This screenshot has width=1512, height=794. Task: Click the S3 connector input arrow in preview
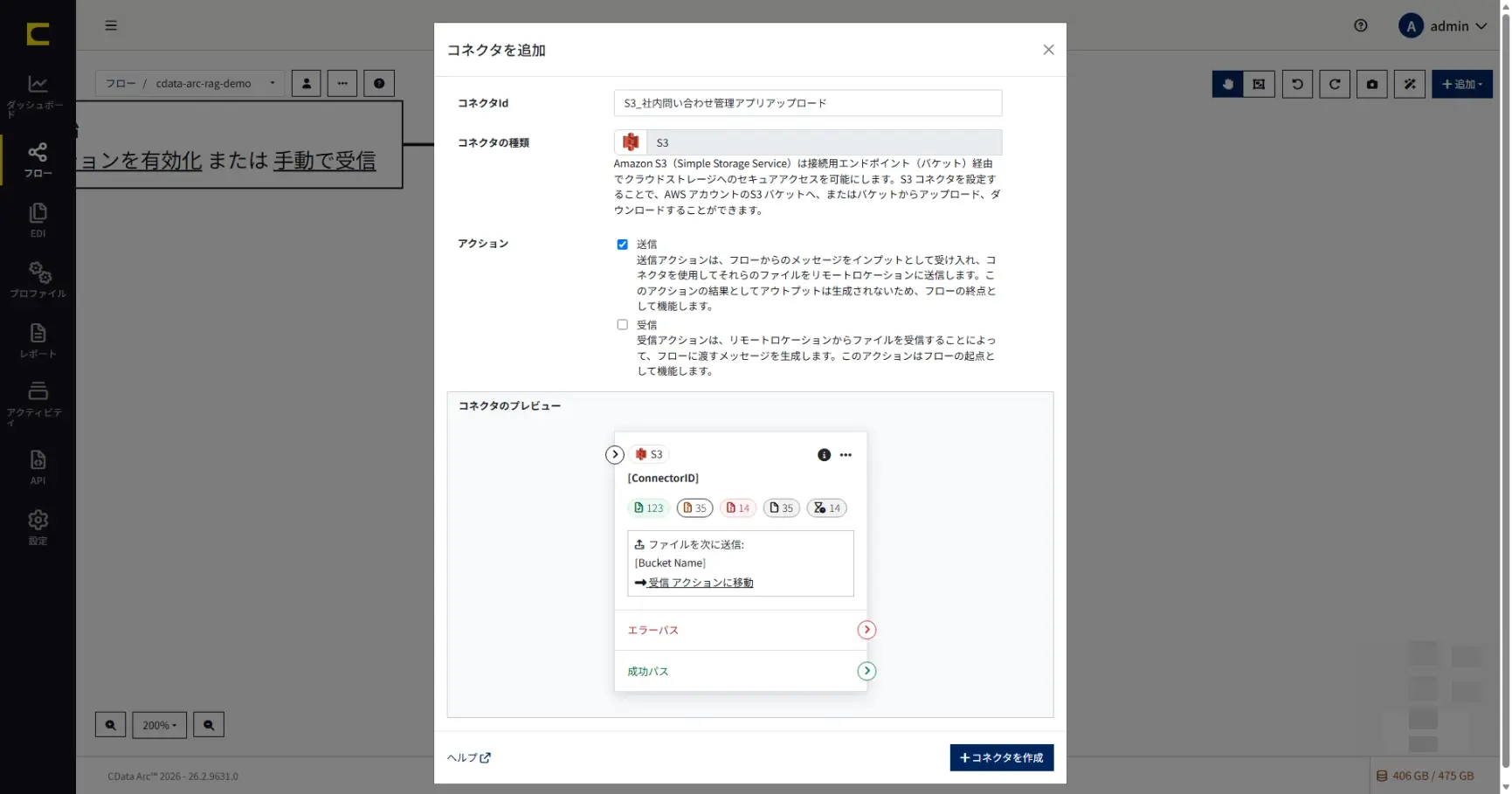615,454
